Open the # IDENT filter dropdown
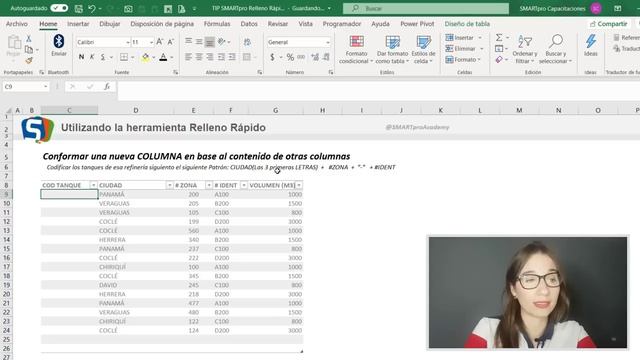640x360 pixels. (x=244, y=185)
